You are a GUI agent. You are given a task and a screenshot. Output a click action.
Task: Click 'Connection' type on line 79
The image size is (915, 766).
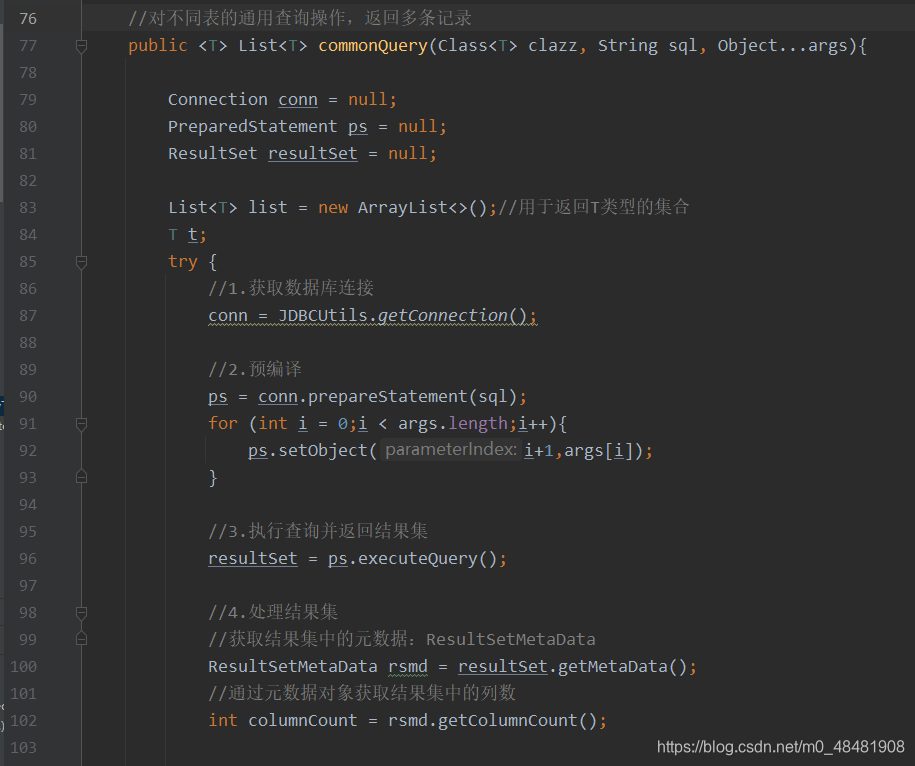218,99
